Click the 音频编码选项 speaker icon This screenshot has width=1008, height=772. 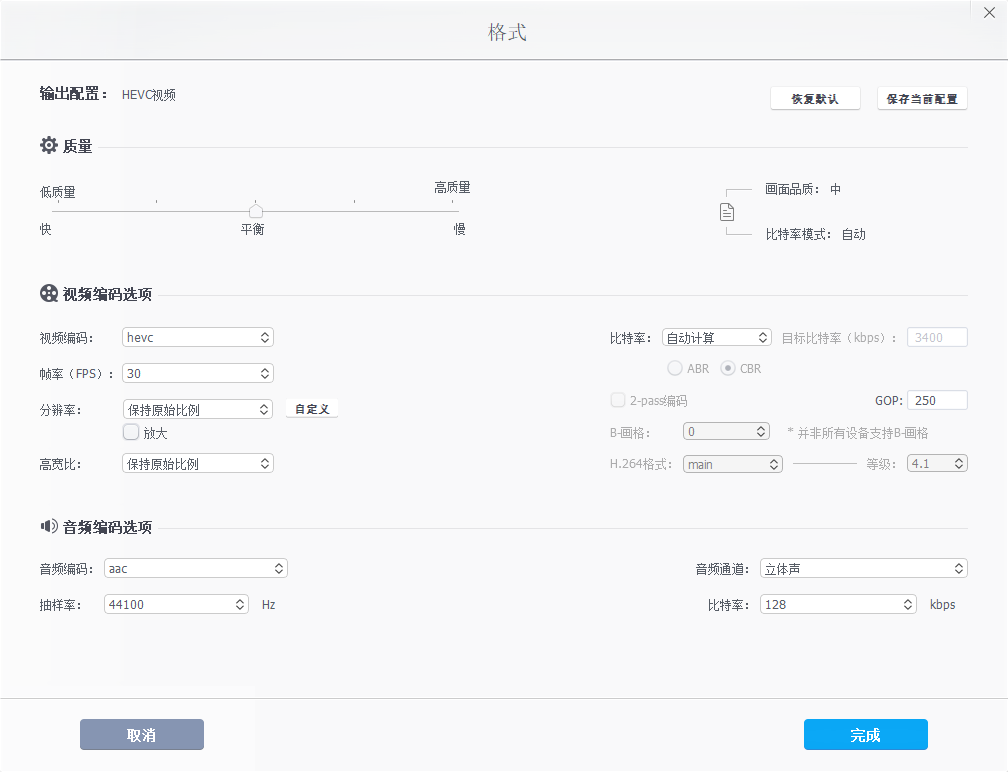pyautogui.click(x=48, y=527)
